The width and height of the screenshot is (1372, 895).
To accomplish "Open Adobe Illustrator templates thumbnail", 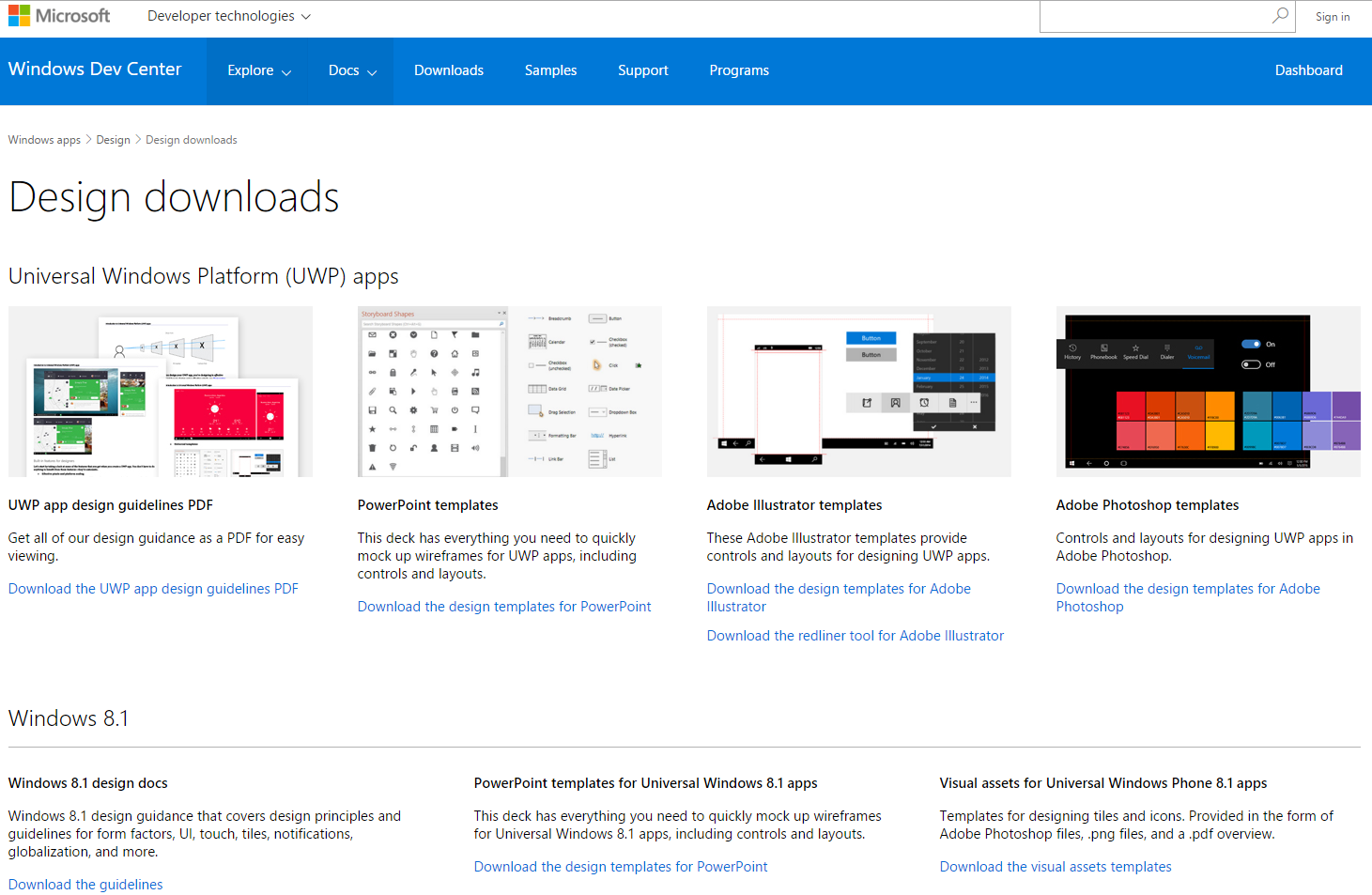I will (859, 392).
